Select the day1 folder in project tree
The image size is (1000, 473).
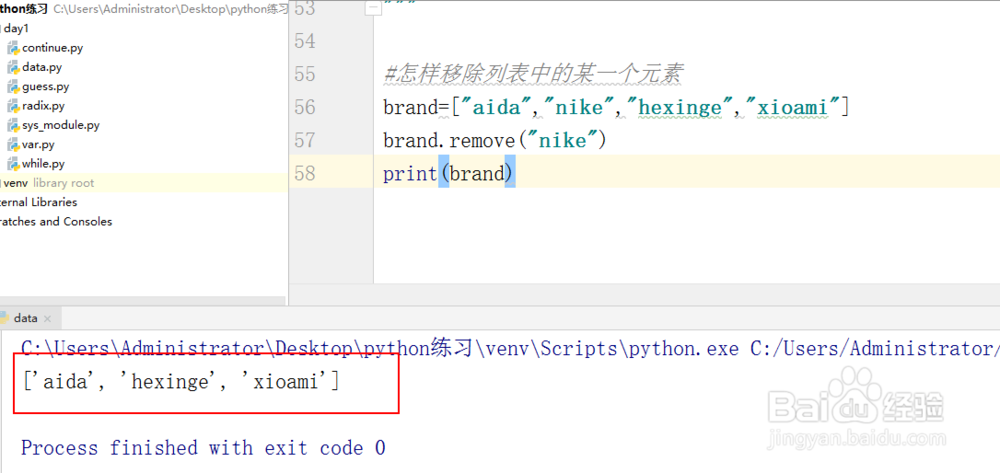tap(16, 28)
